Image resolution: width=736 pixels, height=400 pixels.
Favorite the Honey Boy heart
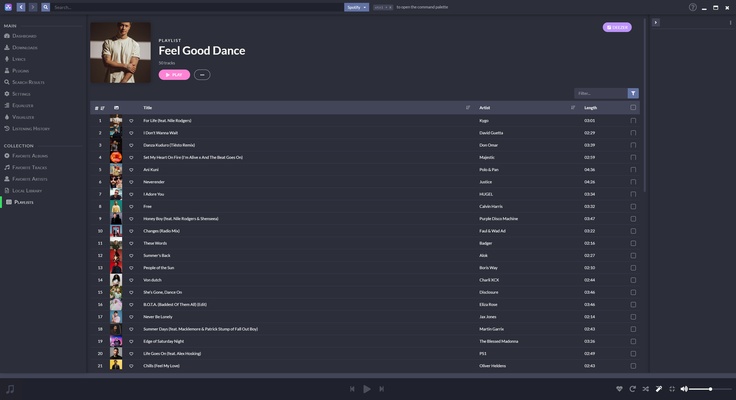coord(131,219)
